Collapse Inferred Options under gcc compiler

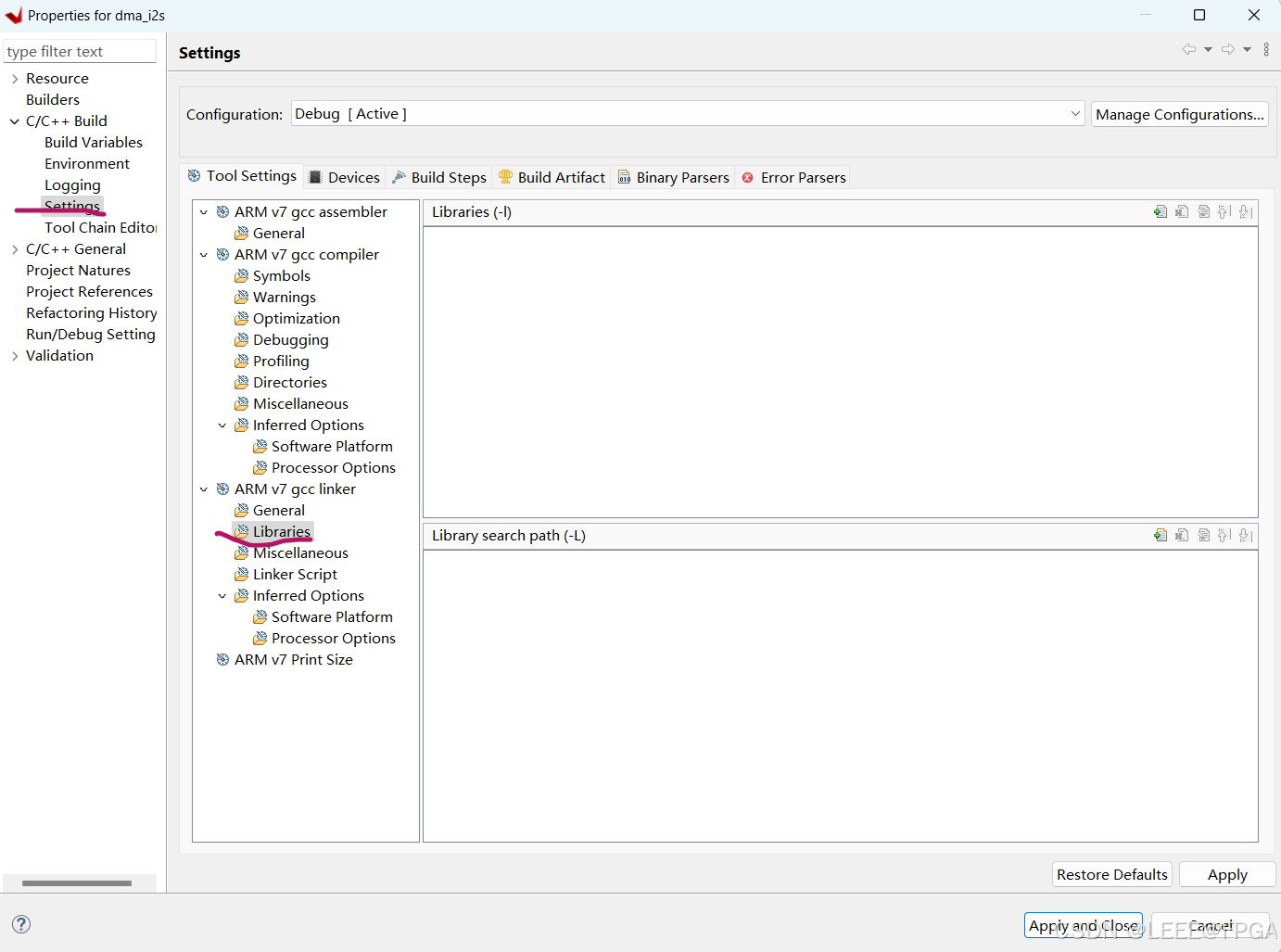point(222,425)
